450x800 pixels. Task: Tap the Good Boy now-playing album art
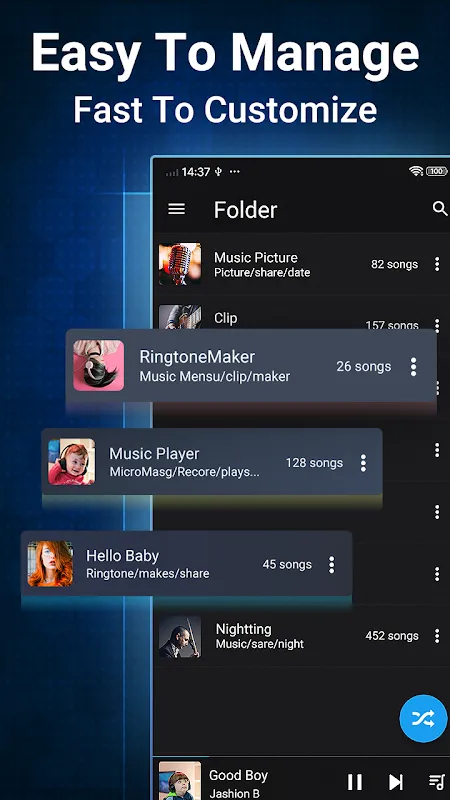click(x=180, y=781)
